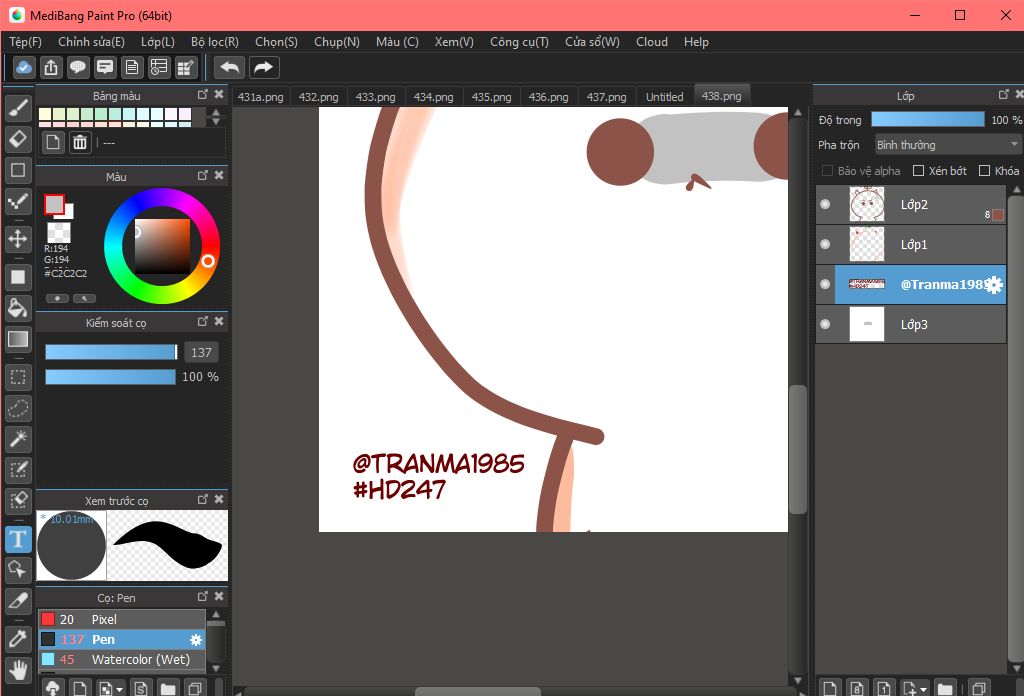The image size is (1024, 696).
Task: Undock the Bảng màu panel
Action: coord(202,95)
